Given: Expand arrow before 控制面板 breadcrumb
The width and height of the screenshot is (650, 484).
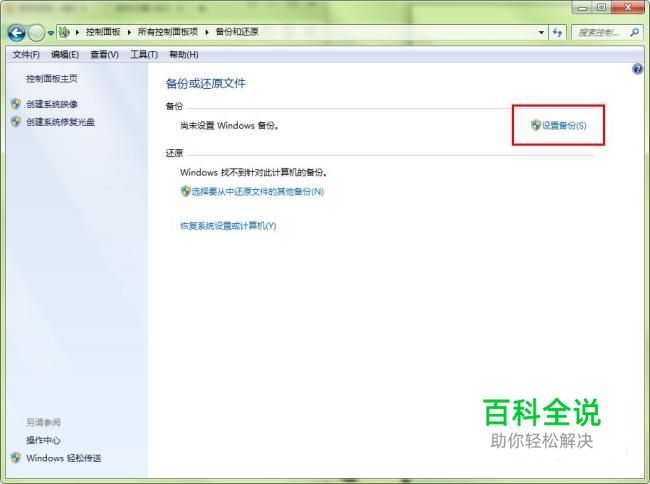Looking at the screenshot, I should [78, 32].
